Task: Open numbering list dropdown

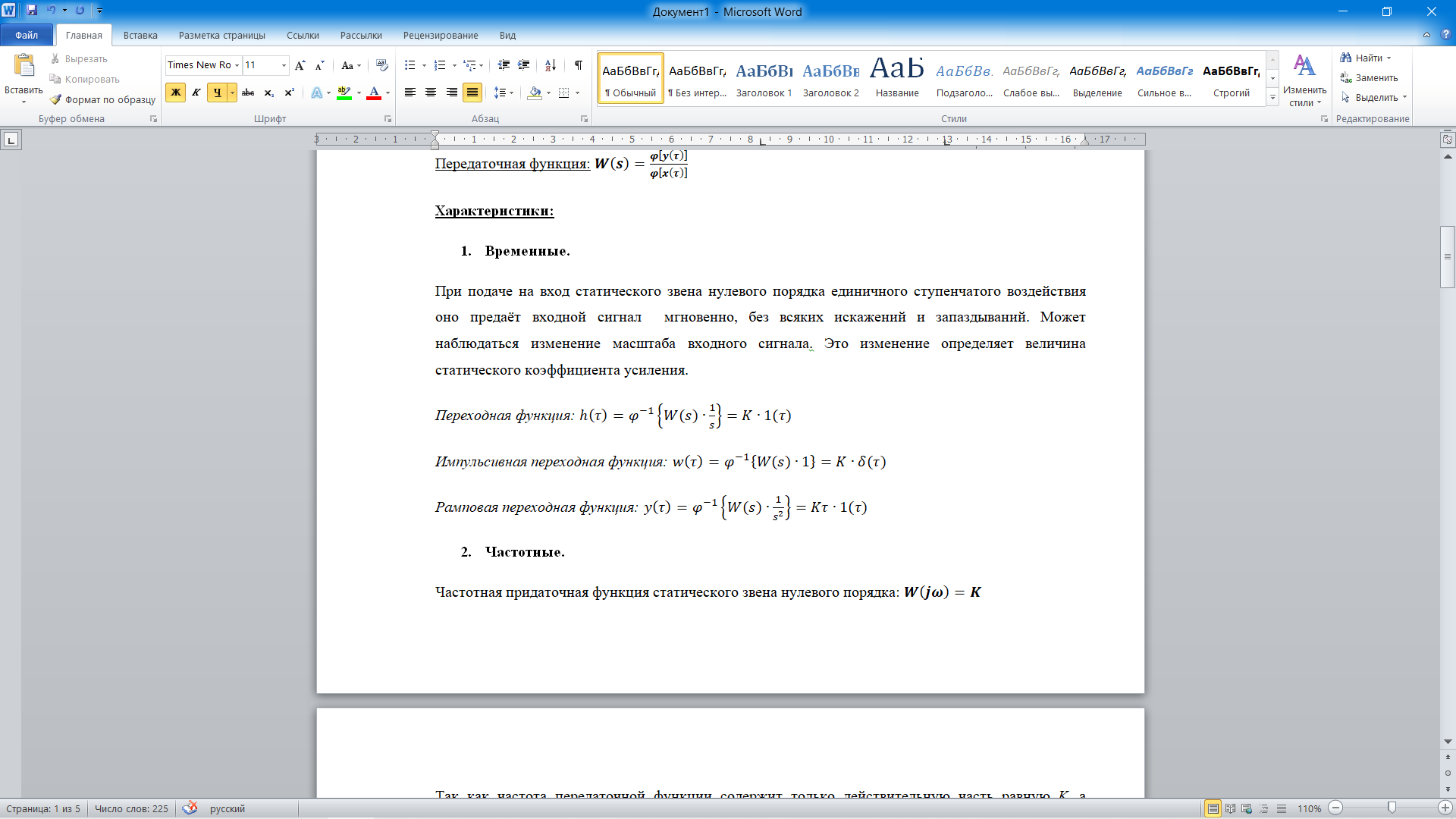Action: click(x=453, y=65)
